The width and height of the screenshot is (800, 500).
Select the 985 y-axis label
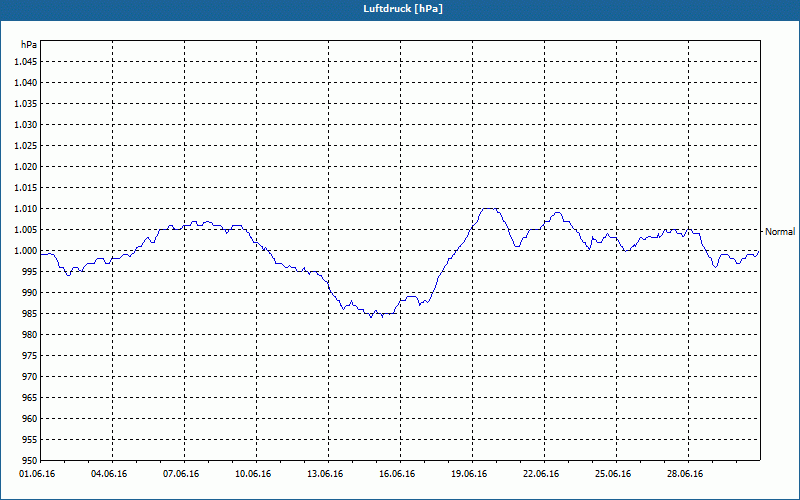(30, 314)
